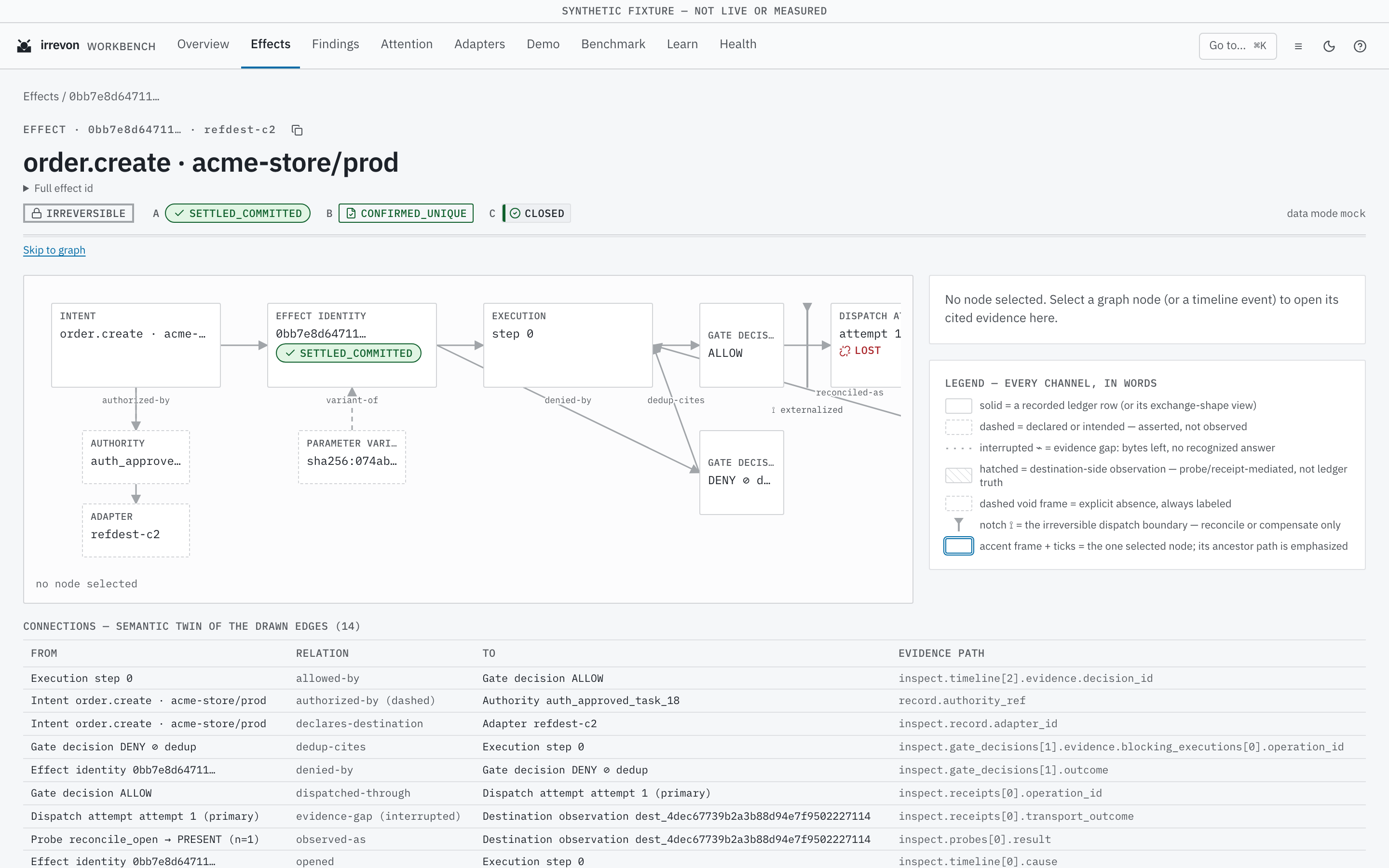Screen dimensions: 1389x868
Task: Expand the Full effect id disclosure
Action: 58,188
